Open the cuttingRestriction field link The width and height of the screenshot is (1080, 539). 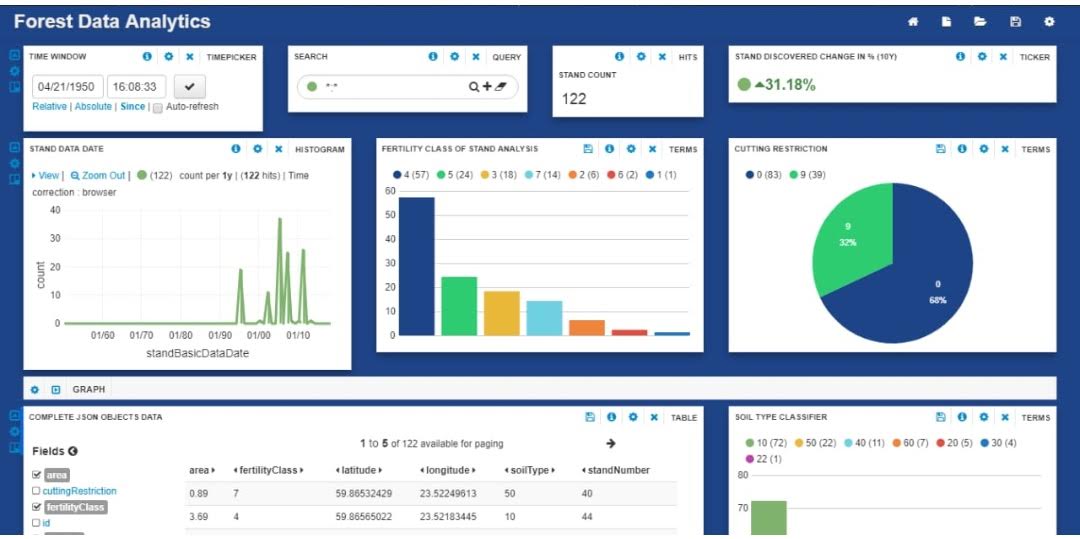pyautogui.click(x=79, y=492)
